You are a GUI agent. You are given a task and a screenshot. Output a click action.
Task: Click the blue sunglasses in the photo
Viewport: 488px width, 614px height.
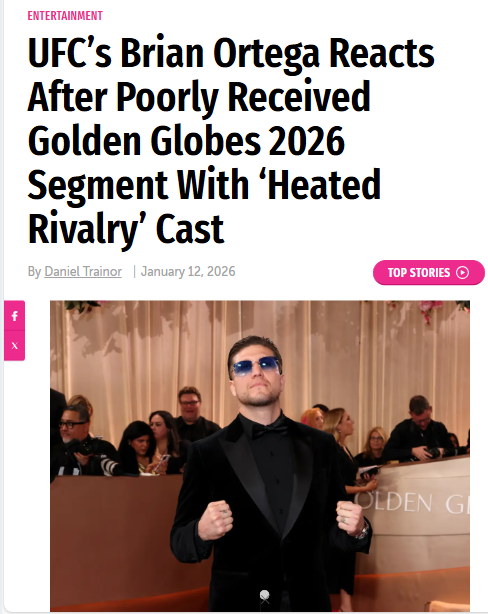[257, 366]
